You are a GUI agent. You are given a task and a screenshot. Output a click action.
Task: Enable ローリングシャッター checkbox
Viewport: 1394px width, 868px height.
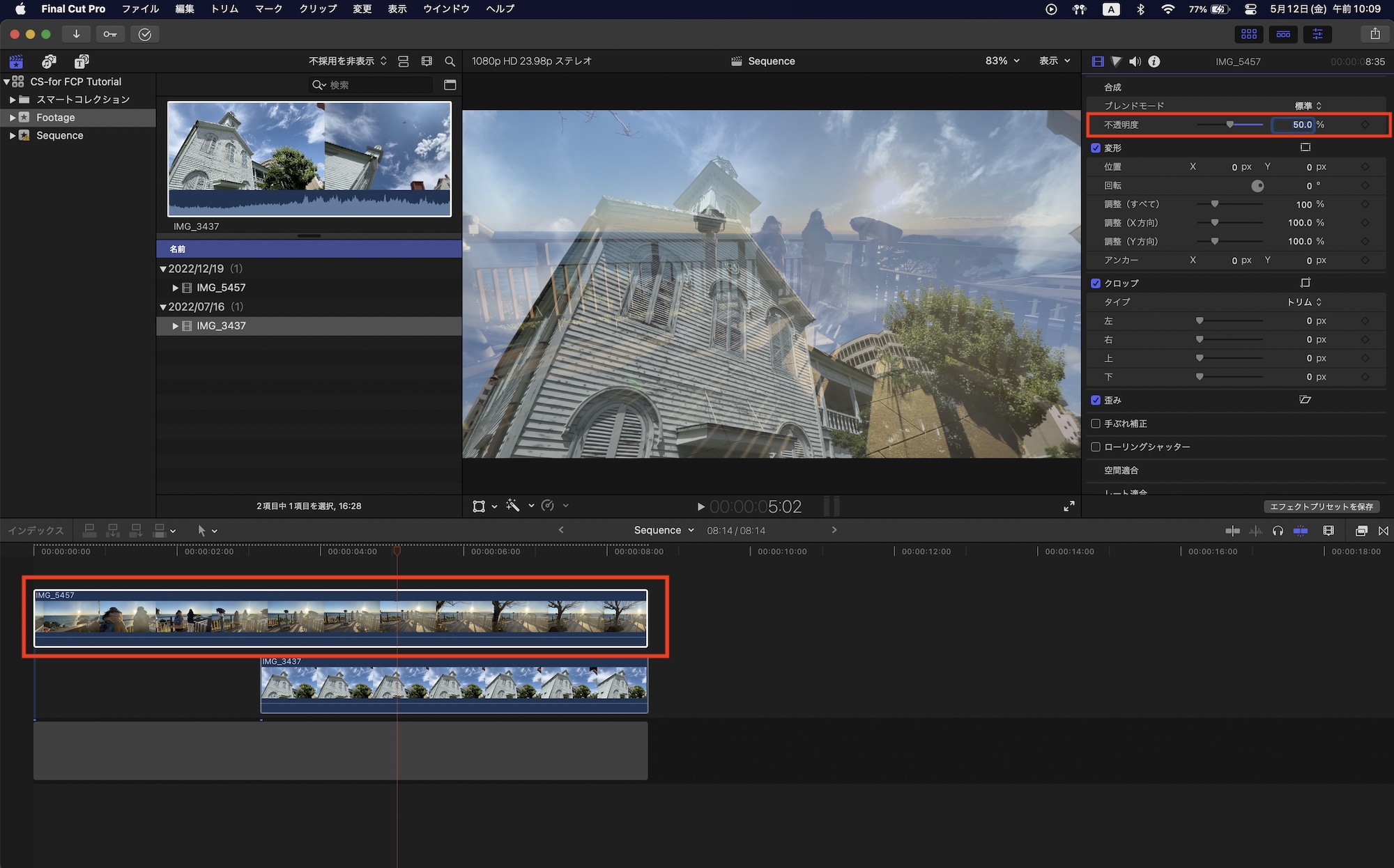click(1096, 447)
